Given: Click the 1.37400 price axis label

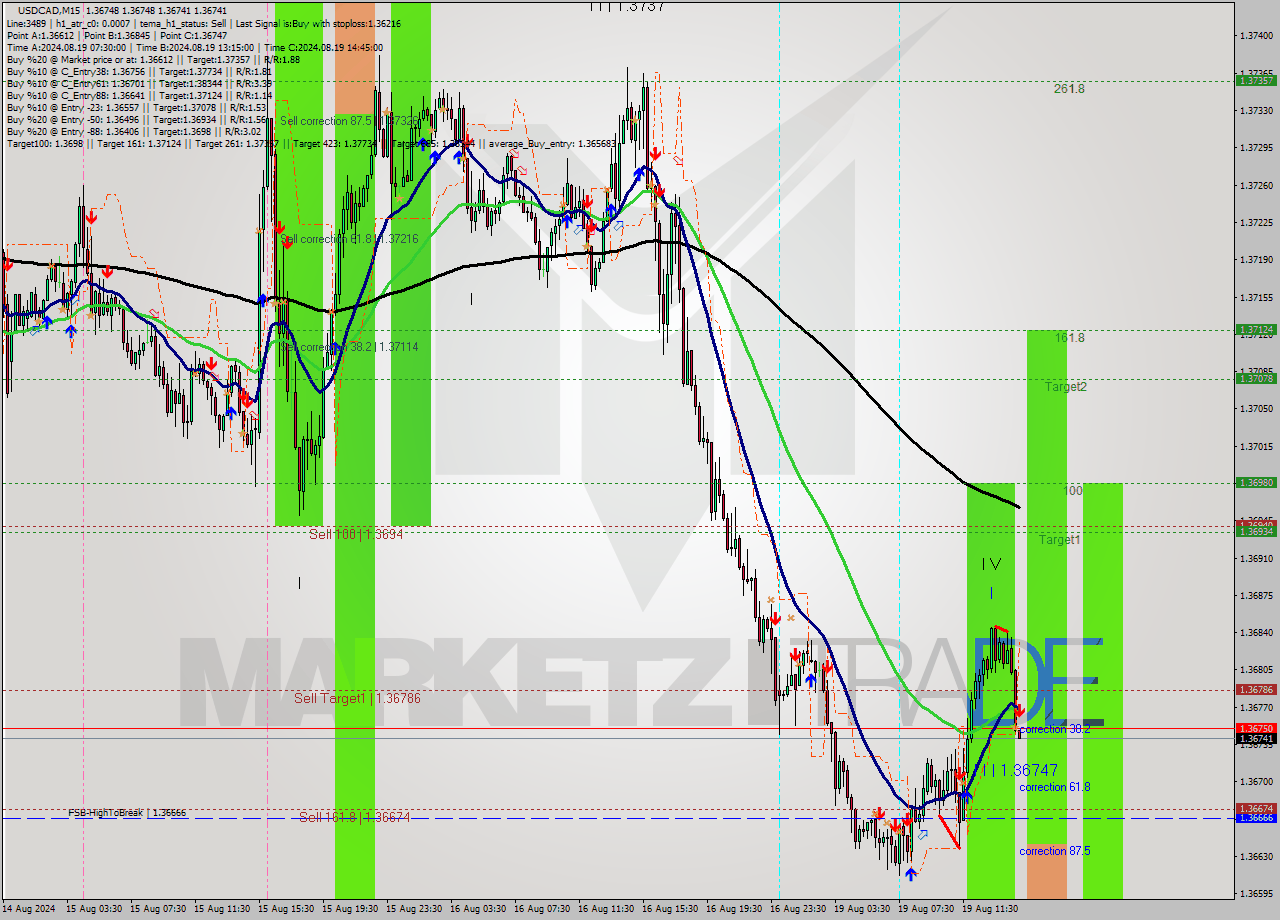Looking at the screenshot, I should click(1256, 35).
